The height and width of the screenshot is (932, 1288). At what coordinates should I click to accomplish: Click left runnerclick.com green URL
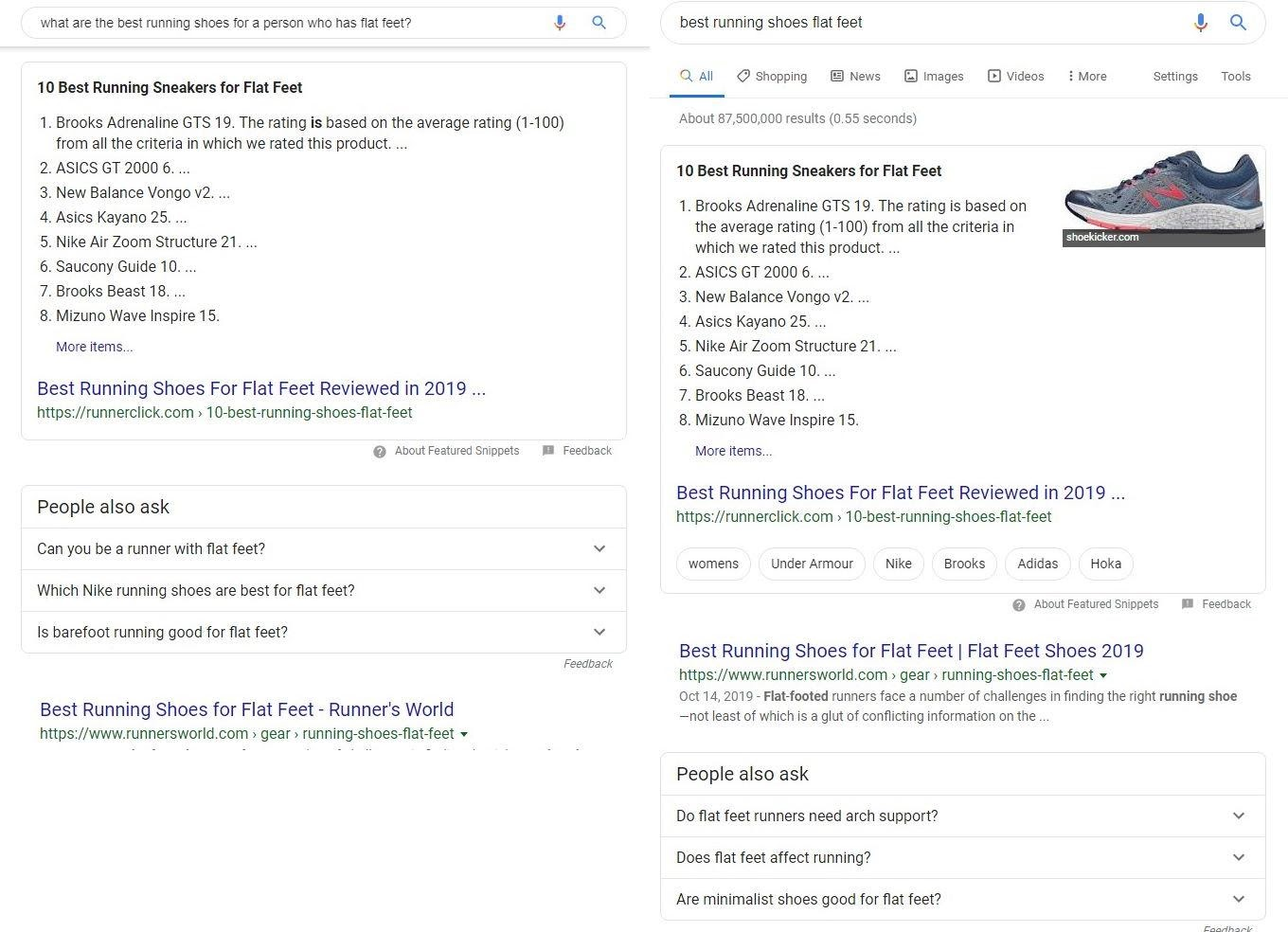click(x=224, y=413)
